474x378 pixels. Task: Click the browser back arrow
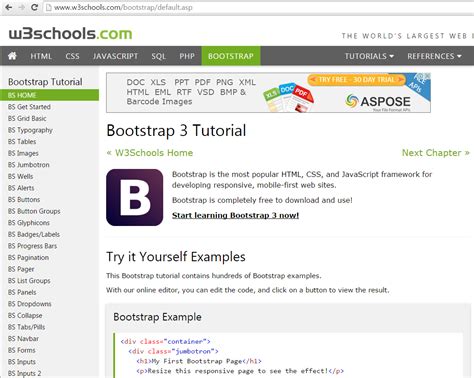click(9, 7)
